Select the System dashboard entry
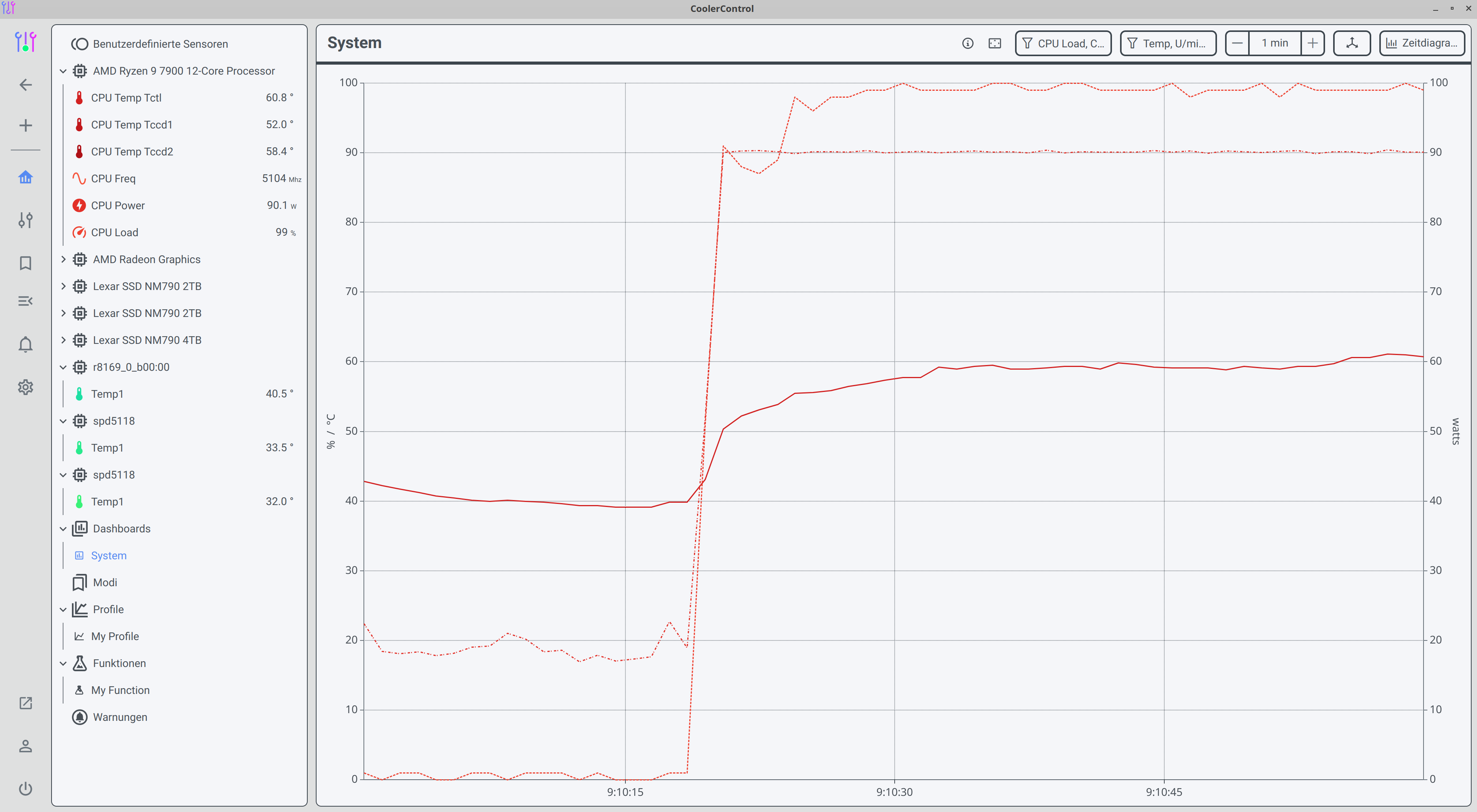The width and height of the screenshot is (1477, 812). [x=109, y=555]
